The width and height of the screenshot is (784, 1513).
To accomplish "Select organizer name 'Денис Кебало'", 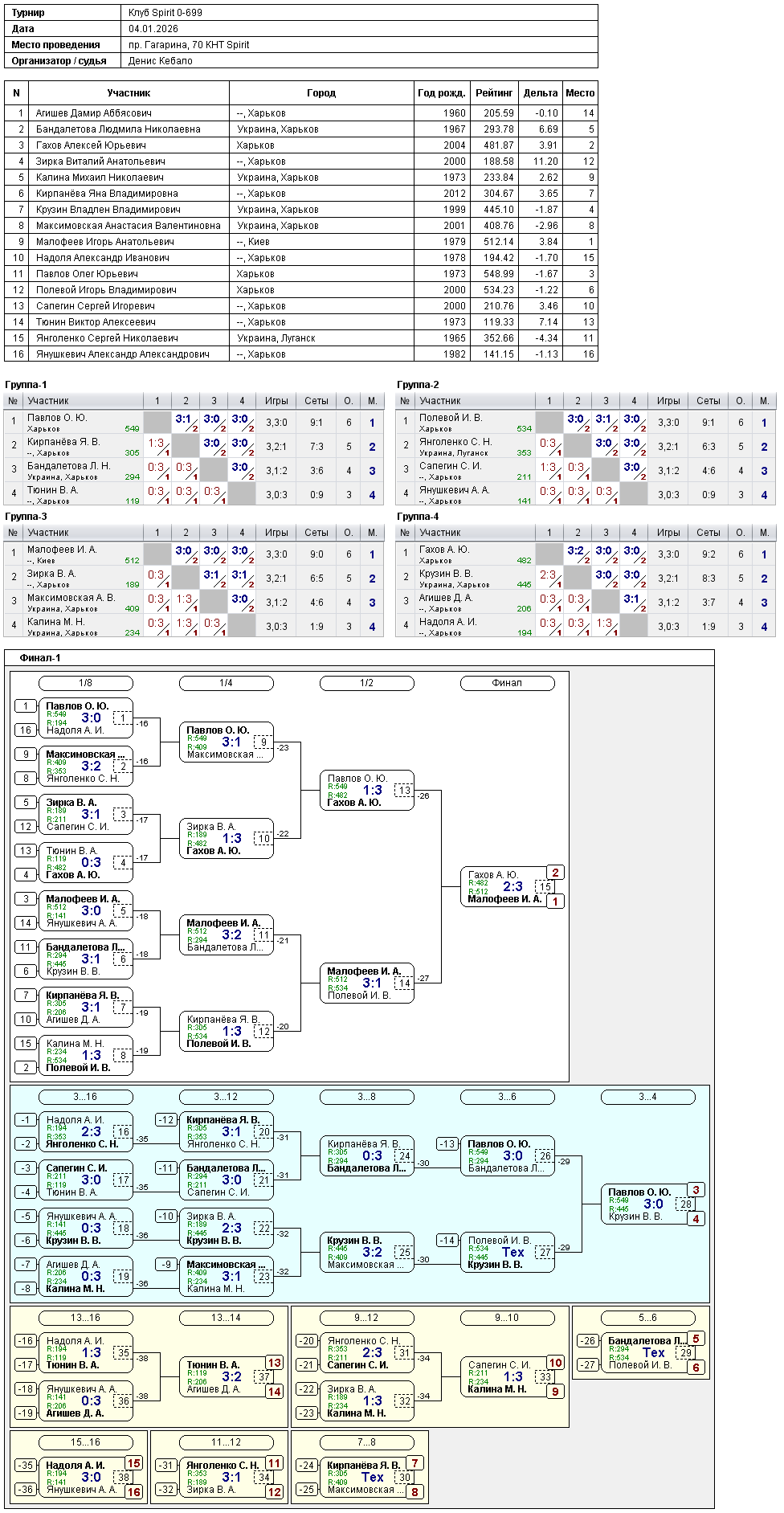I will point(161,61).
